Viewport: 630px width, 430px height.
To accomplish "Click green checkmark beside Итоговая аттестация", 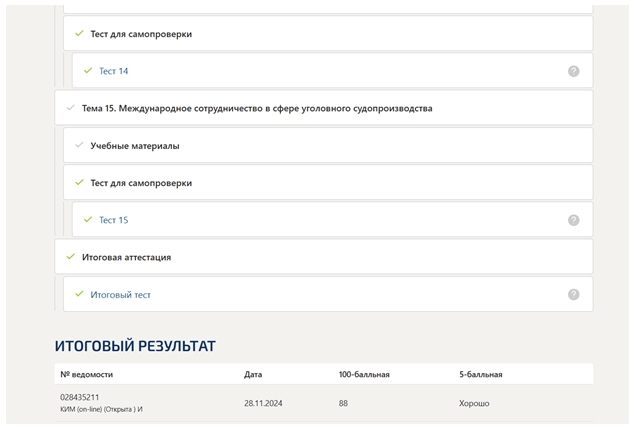I will tap(71, 256).
